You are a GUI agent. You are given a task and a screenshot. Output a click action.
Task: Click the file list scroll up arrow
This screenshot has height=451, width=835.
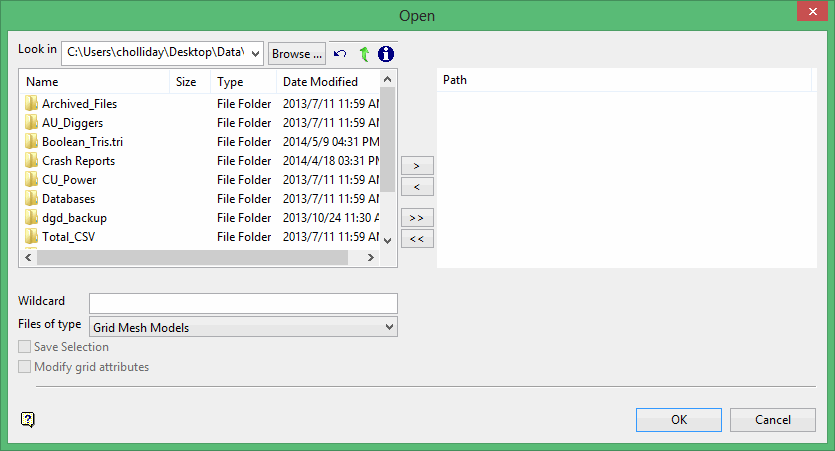pos(388,79)
